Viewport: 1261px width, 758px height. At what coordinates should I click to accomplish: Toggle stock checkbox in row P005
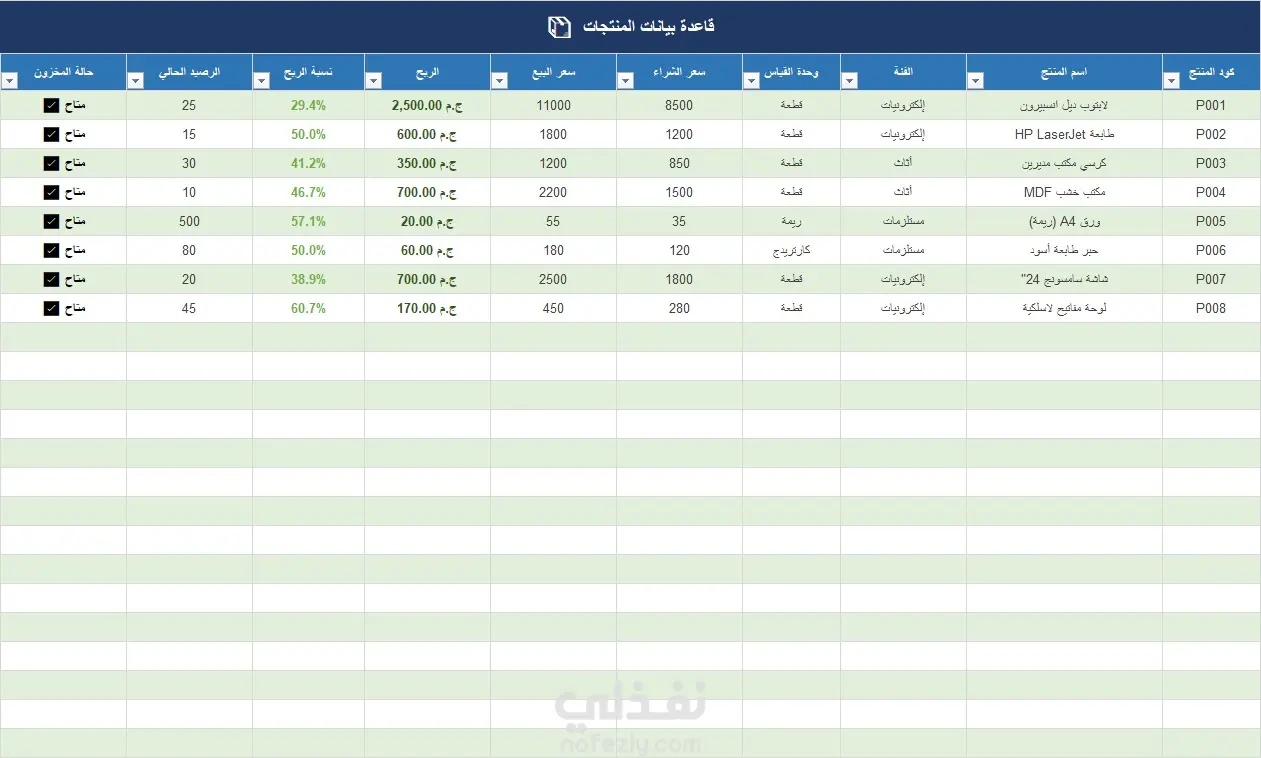(51, 221)
